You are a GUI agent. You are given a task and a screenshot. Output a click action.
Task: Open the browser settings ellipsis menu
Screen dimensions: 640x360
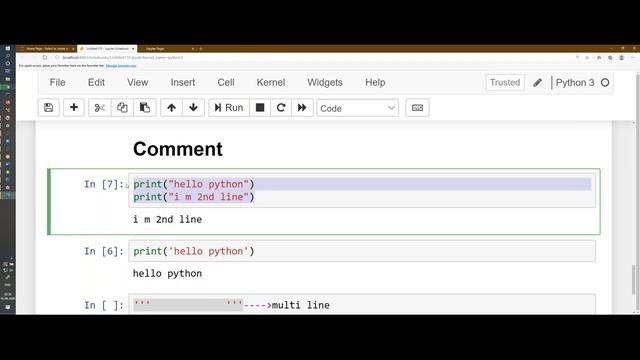coord(633,58)
